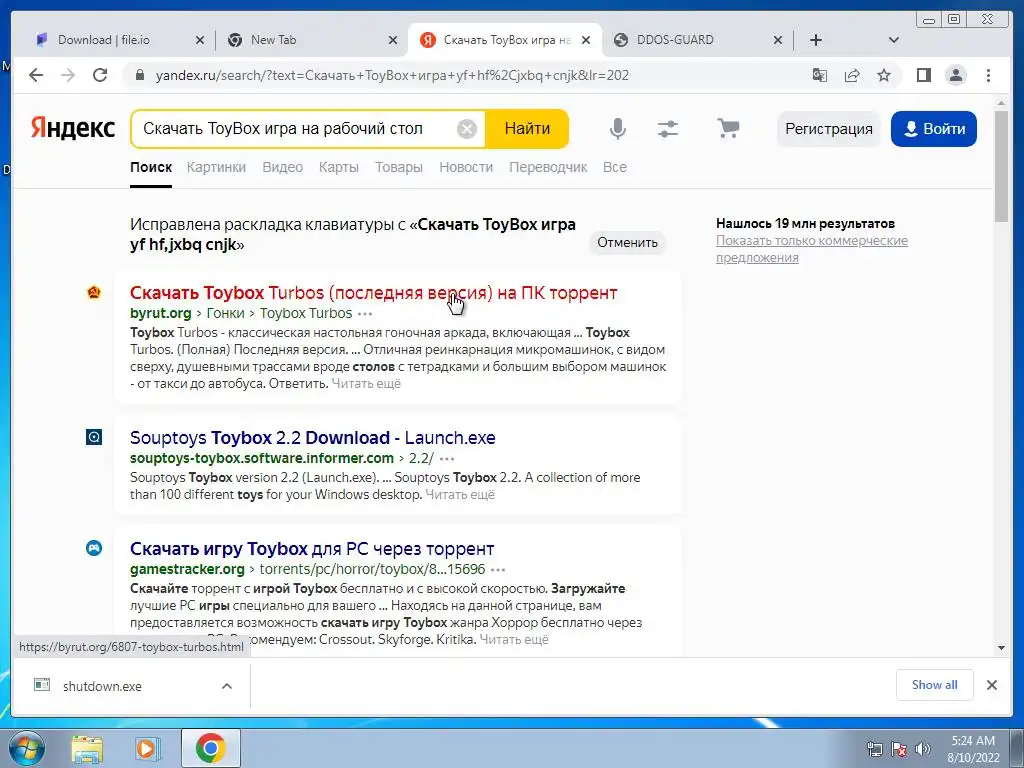Screen dimensions: 1024x768
Task: Click the byrut.org result favicon
Action: tap(94, 293)
